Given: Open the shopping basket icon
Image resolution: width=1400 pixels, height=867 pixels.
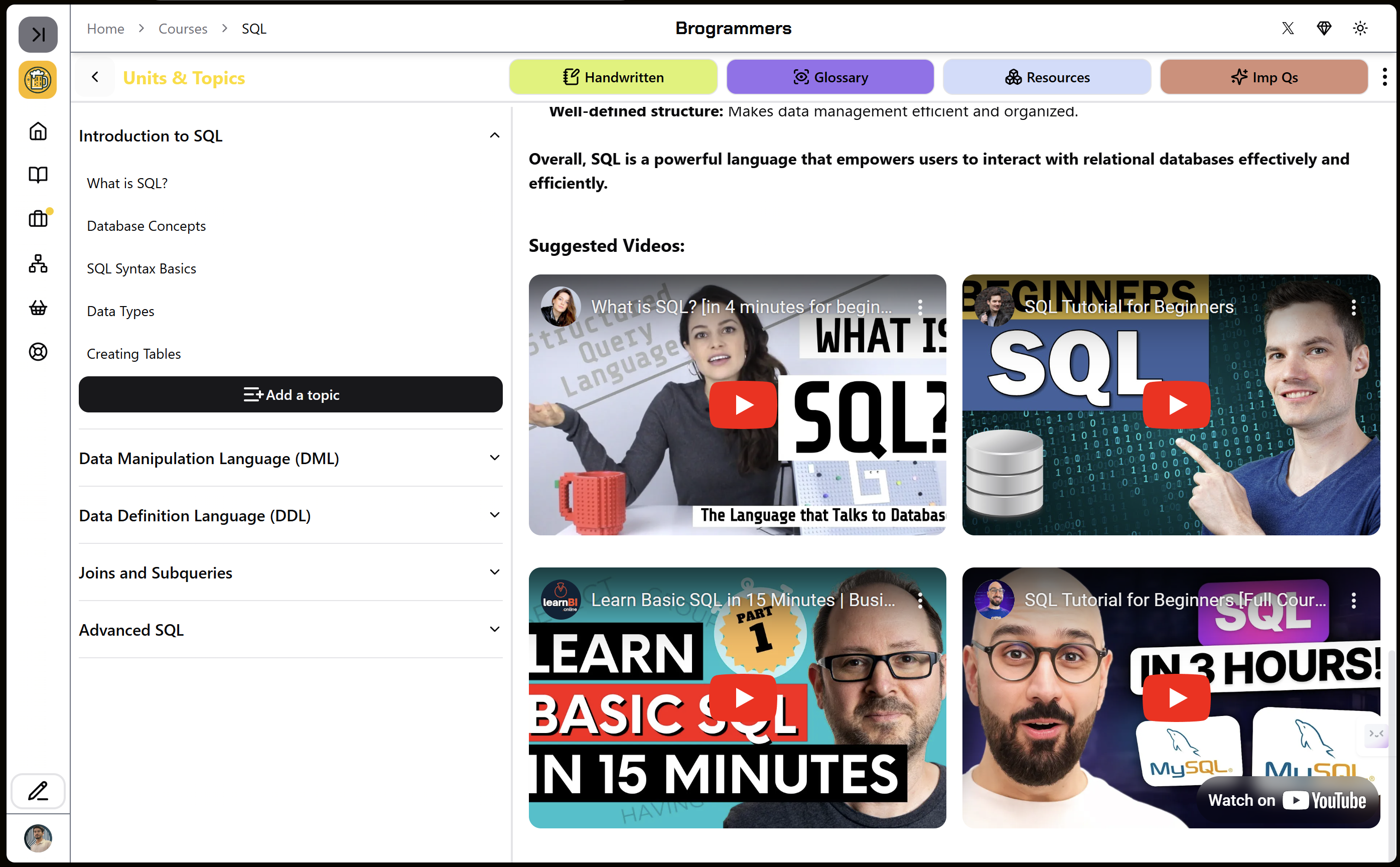Looking at the screenshot, I should 38,308.
